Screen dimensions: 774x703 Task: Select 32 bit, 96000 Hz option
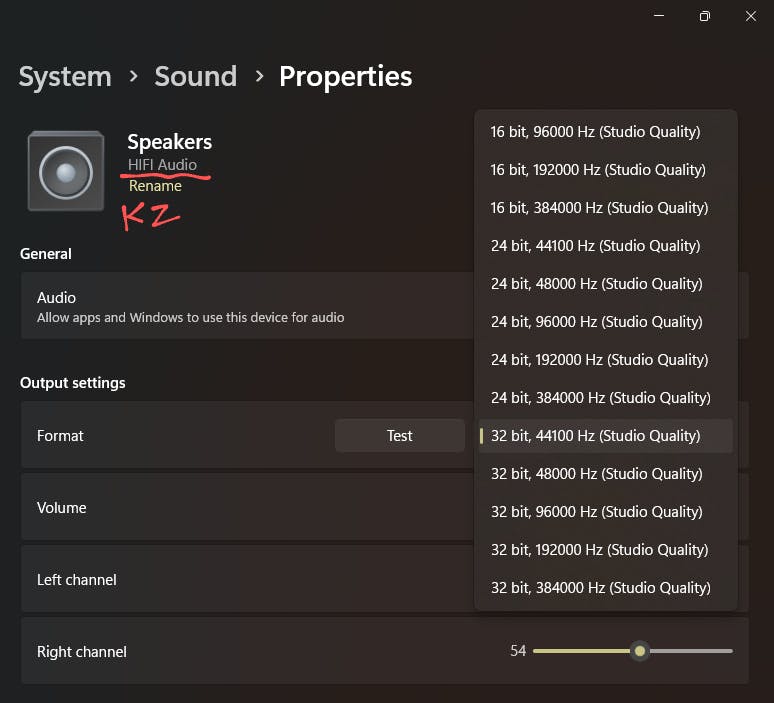point(596,512)
